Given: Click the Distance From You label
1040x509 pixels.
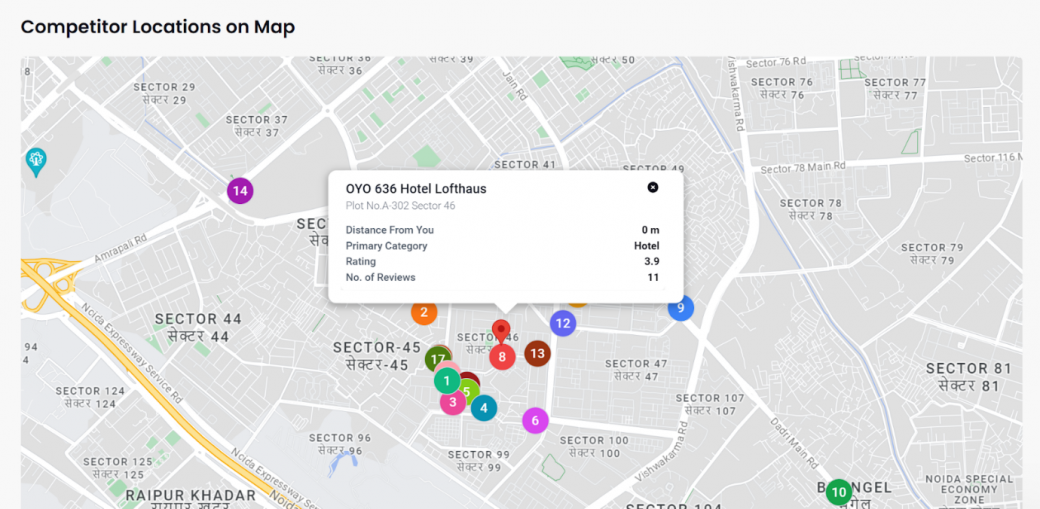Looking at the screenshot, I should click(x=389, y=230).
